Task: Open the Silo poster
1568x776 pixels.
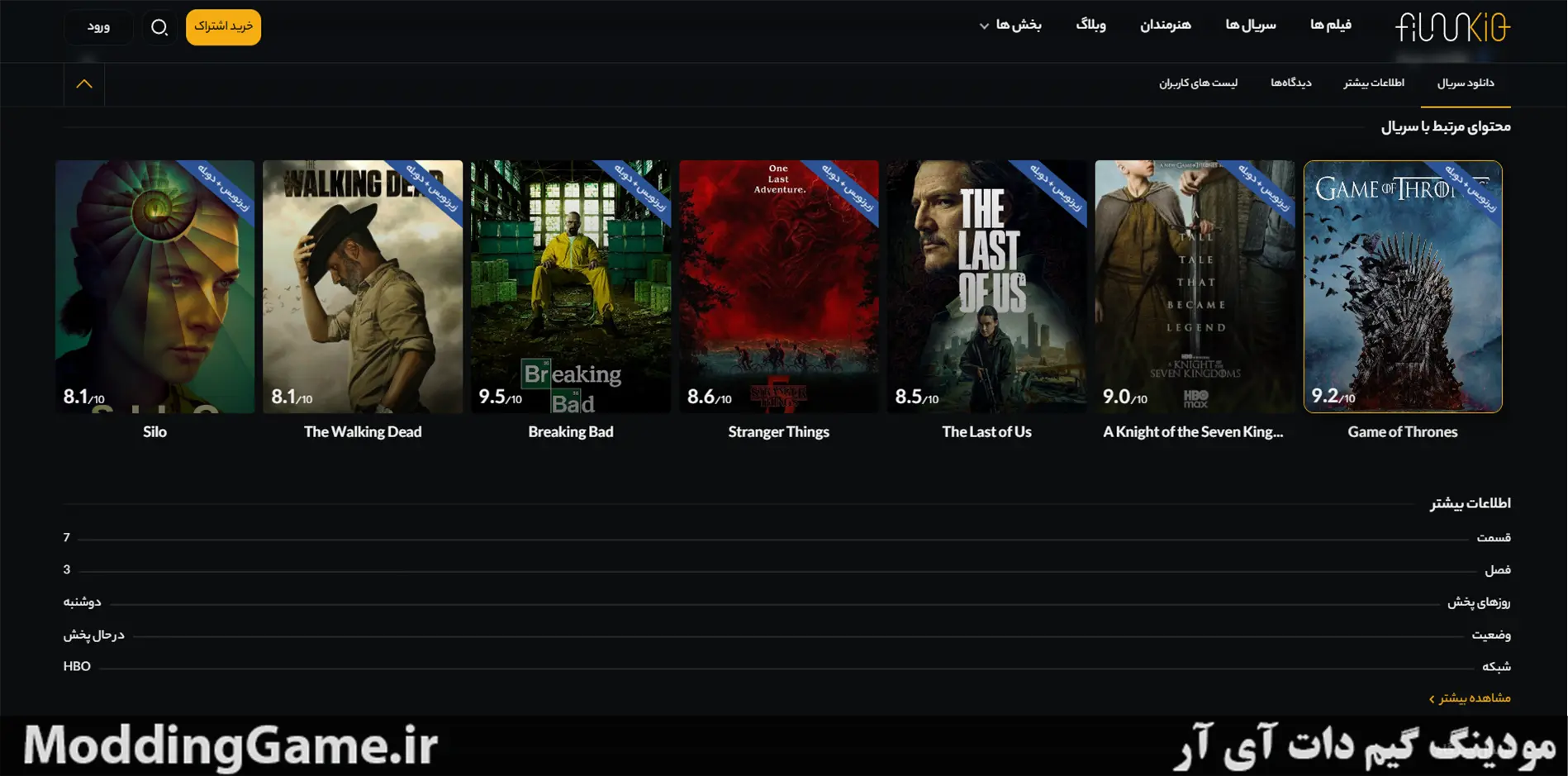Action: (x=154, y=287)
